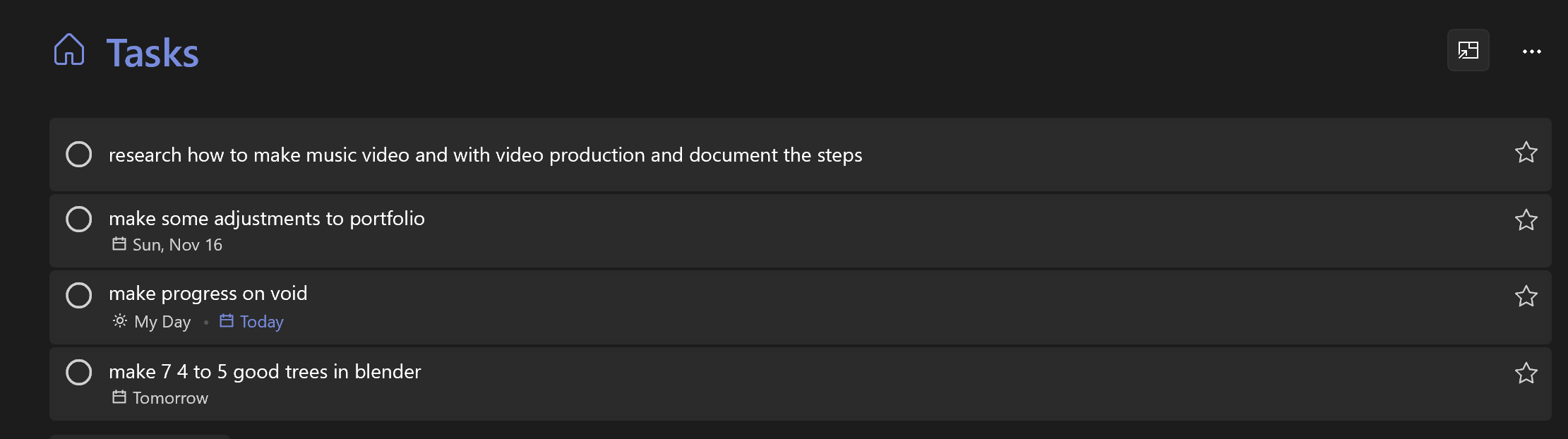Open the more options menu via ellipsis icon
Viewport: 1568px width, 439px height.
point(1531,50)
